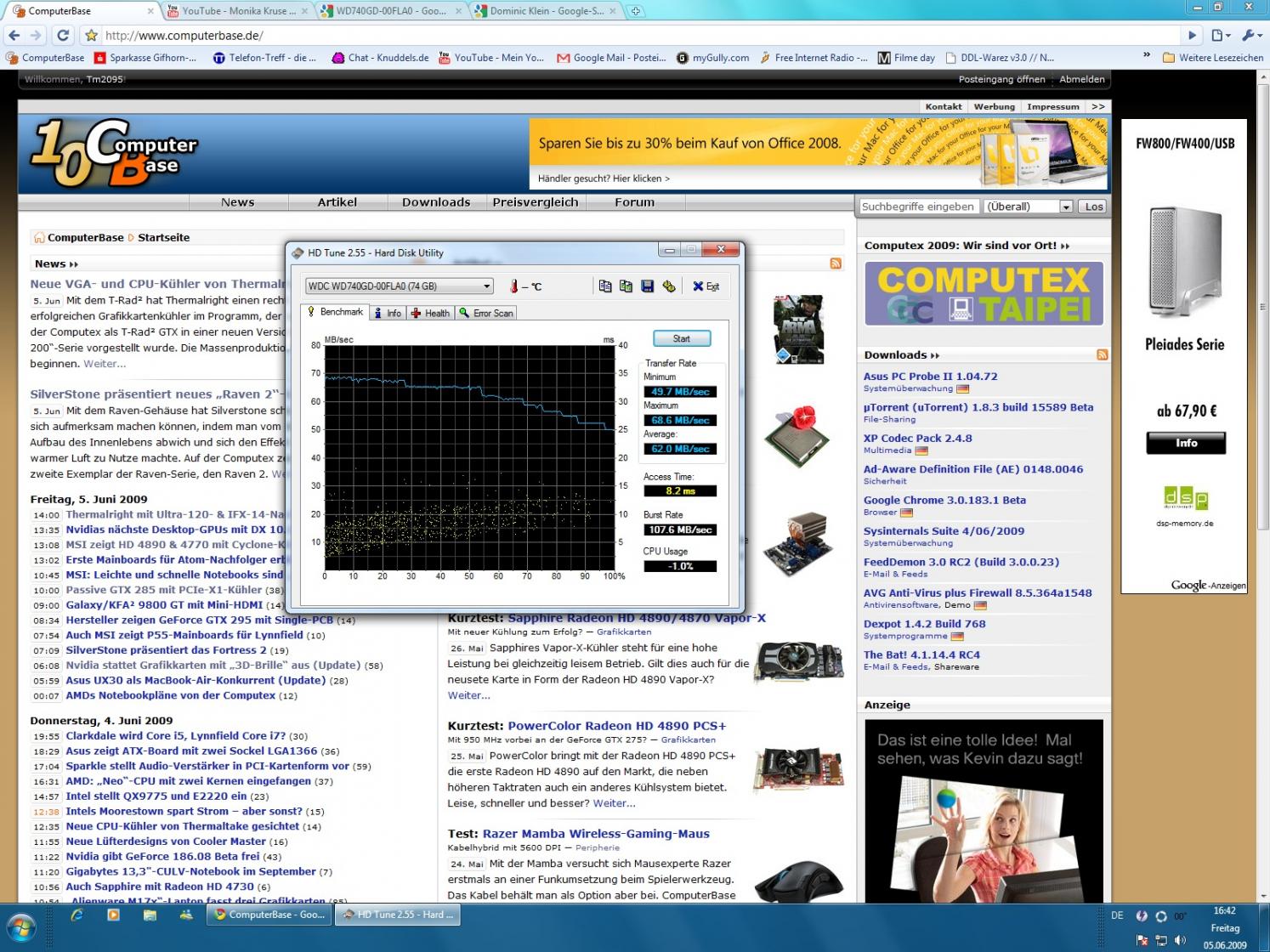Open the Windows Start menu orb
This screenshot has width=1270, height=952.
pos(21,927)
